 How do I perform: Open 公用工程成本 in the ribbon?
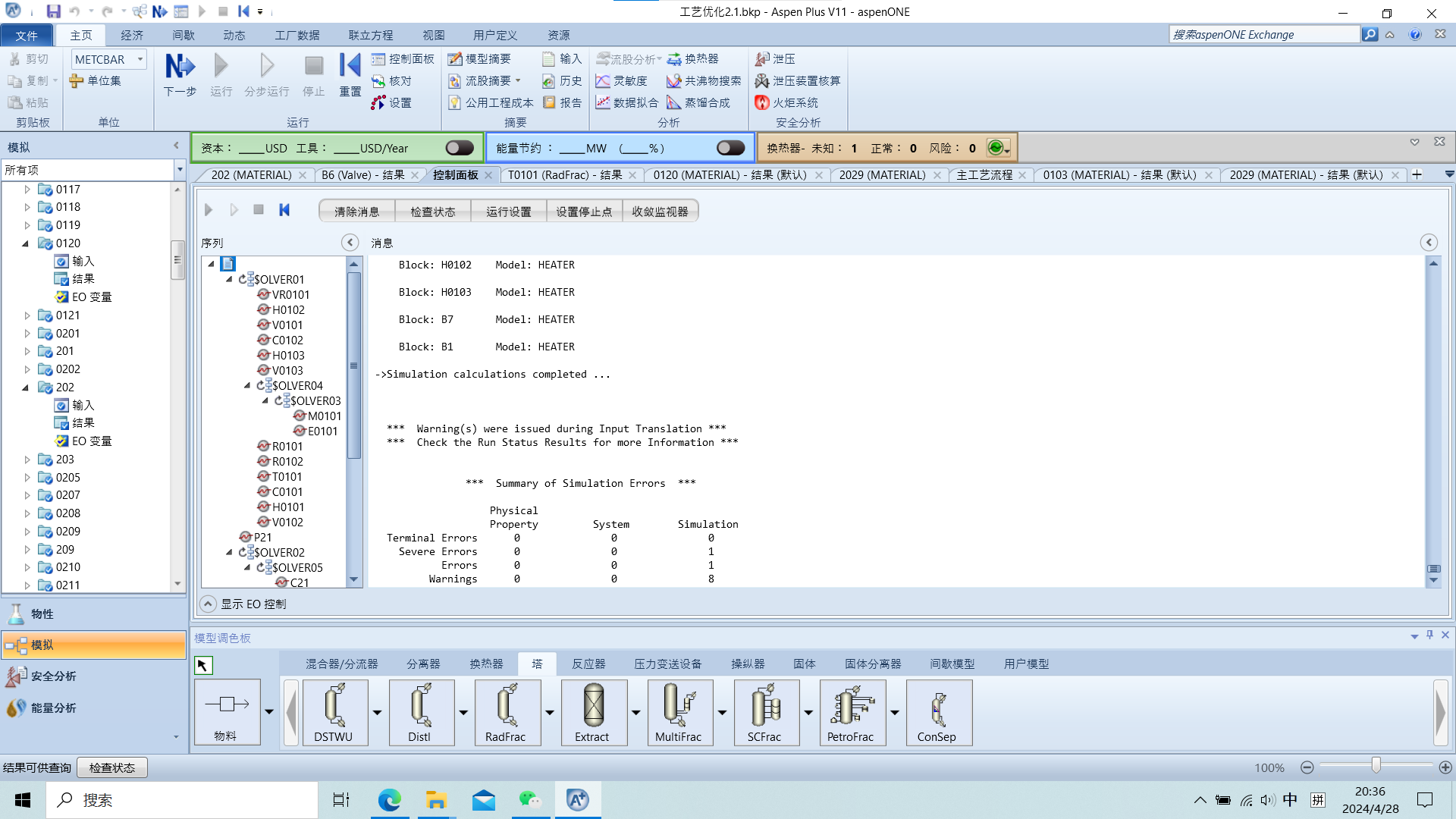tap(491, 102)
